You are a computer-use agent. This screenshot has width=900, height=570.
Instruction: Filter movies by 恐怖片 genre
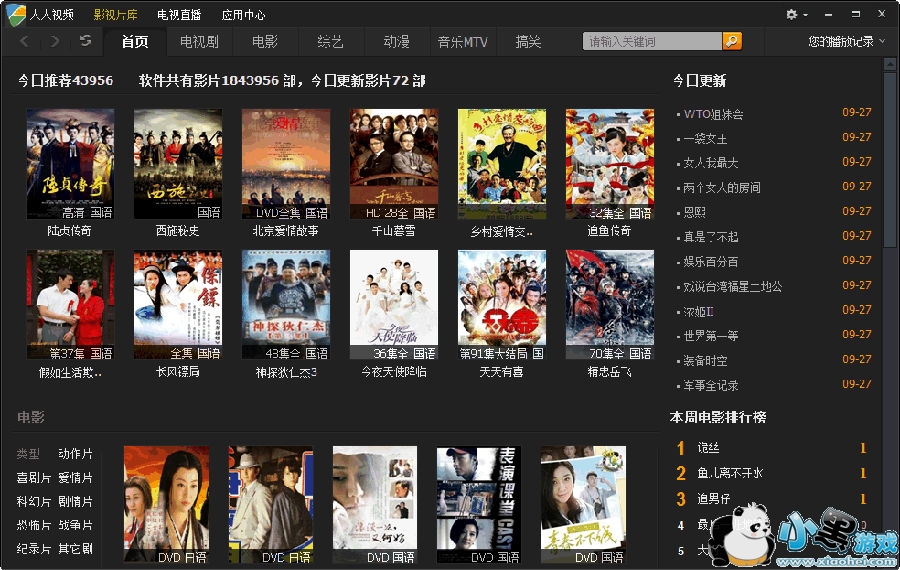(x=34, y=525)
